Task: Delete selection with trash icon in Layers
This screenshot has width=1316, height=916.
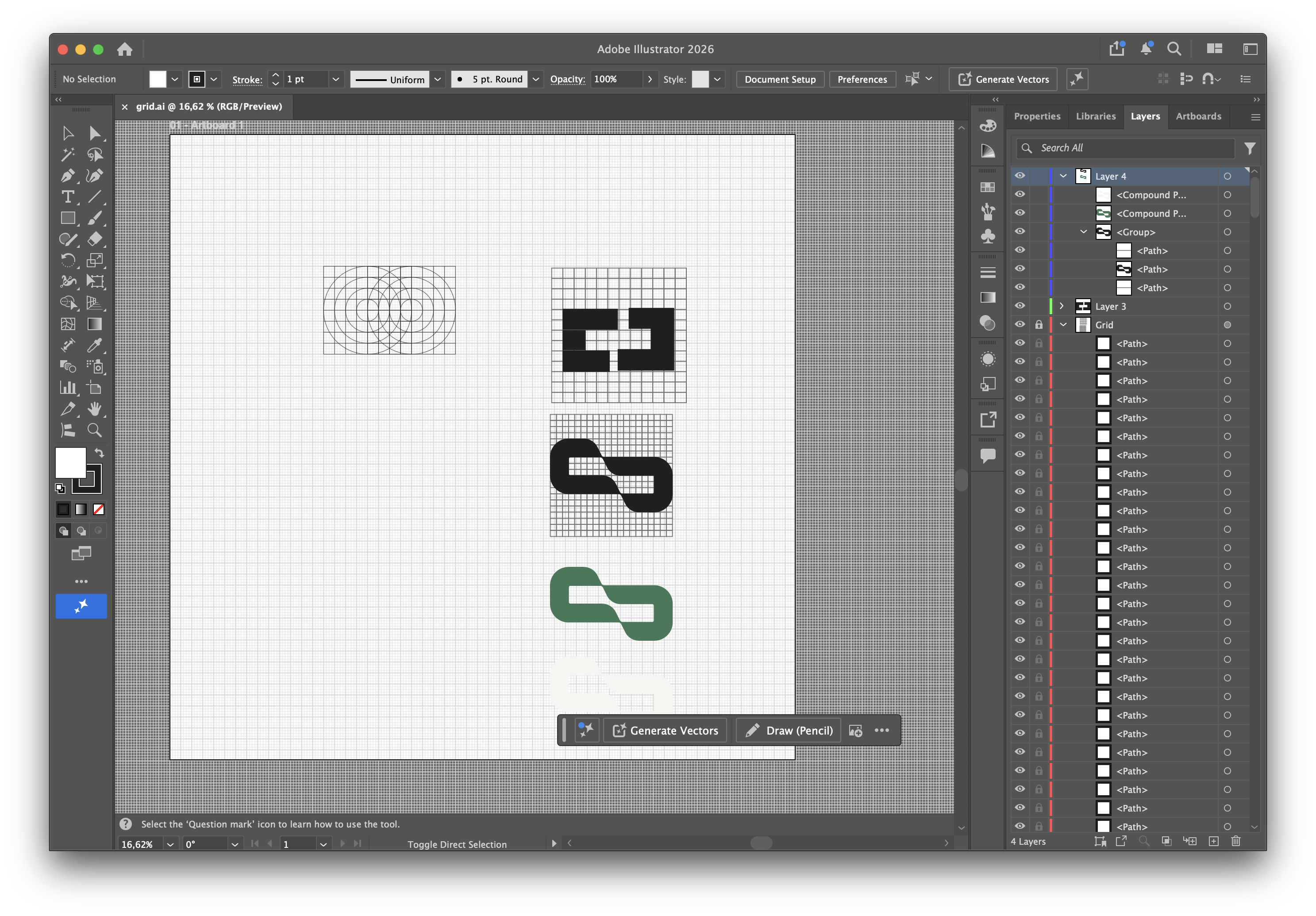Action: 1236,841
